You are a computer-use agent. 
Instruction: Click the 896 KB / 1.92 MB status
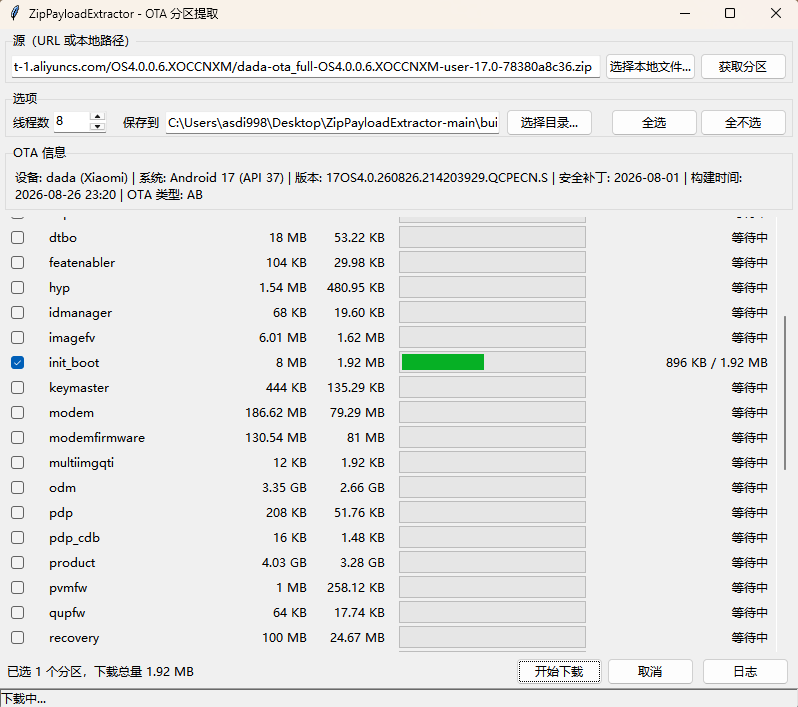click(717, 362)
